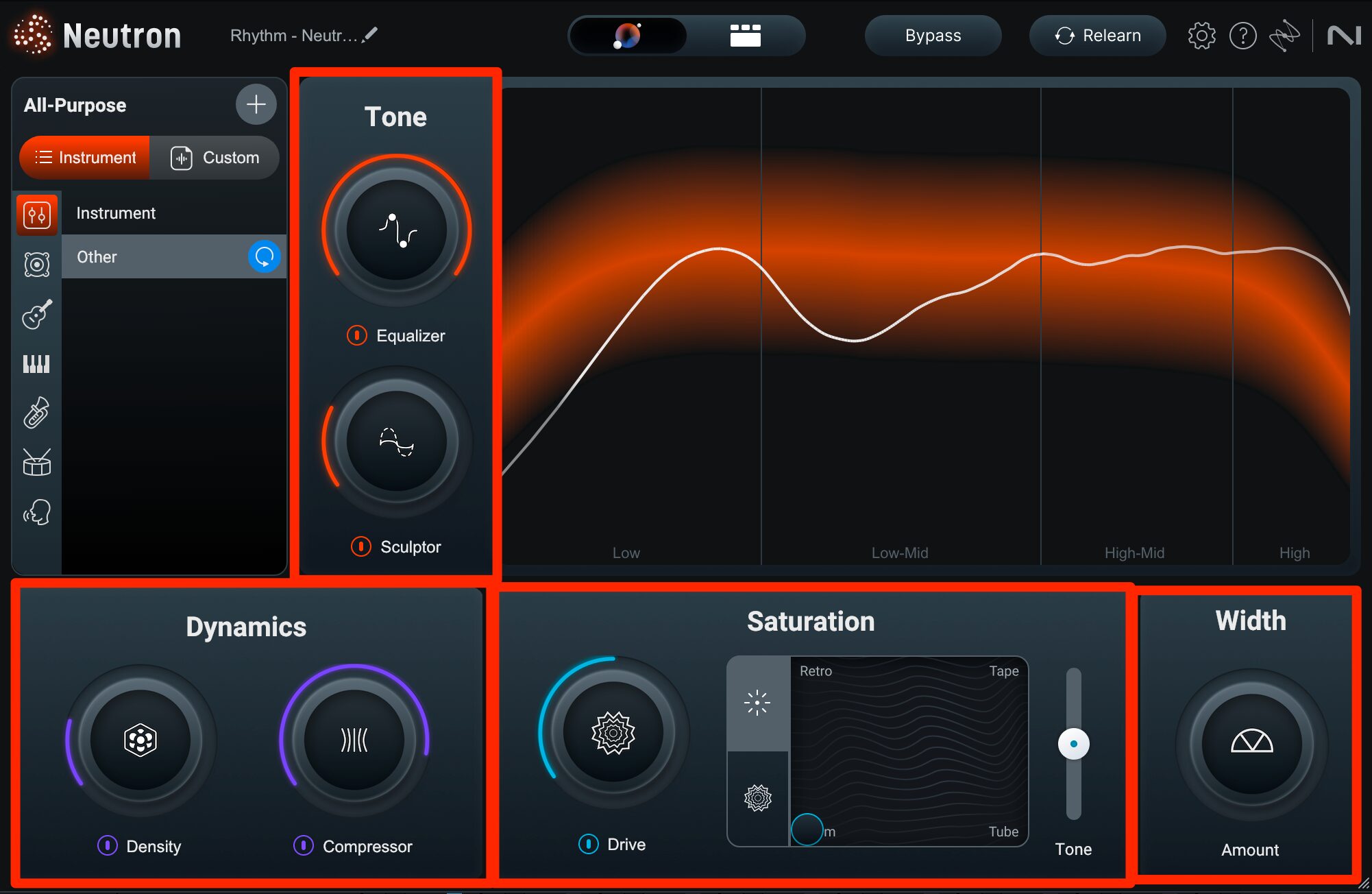Click the Compressor knob icon
The image size is (1372, 894).
[354, 740]
